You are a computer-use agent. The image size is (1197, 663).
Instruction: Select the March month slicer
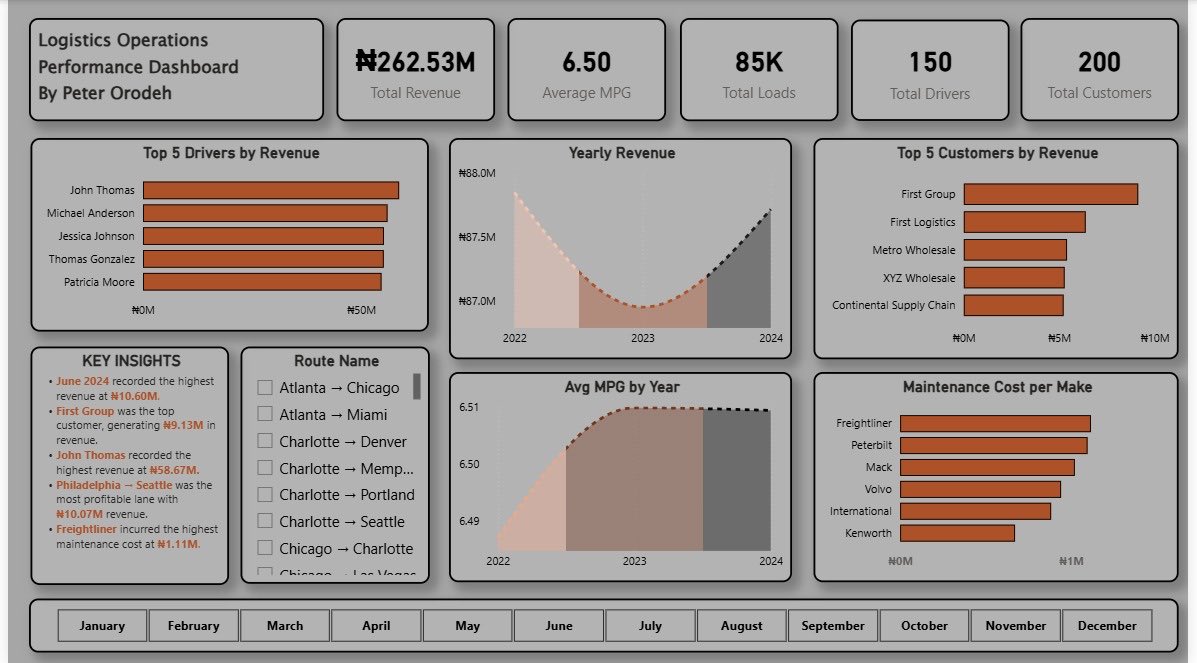tap(285, 626)
